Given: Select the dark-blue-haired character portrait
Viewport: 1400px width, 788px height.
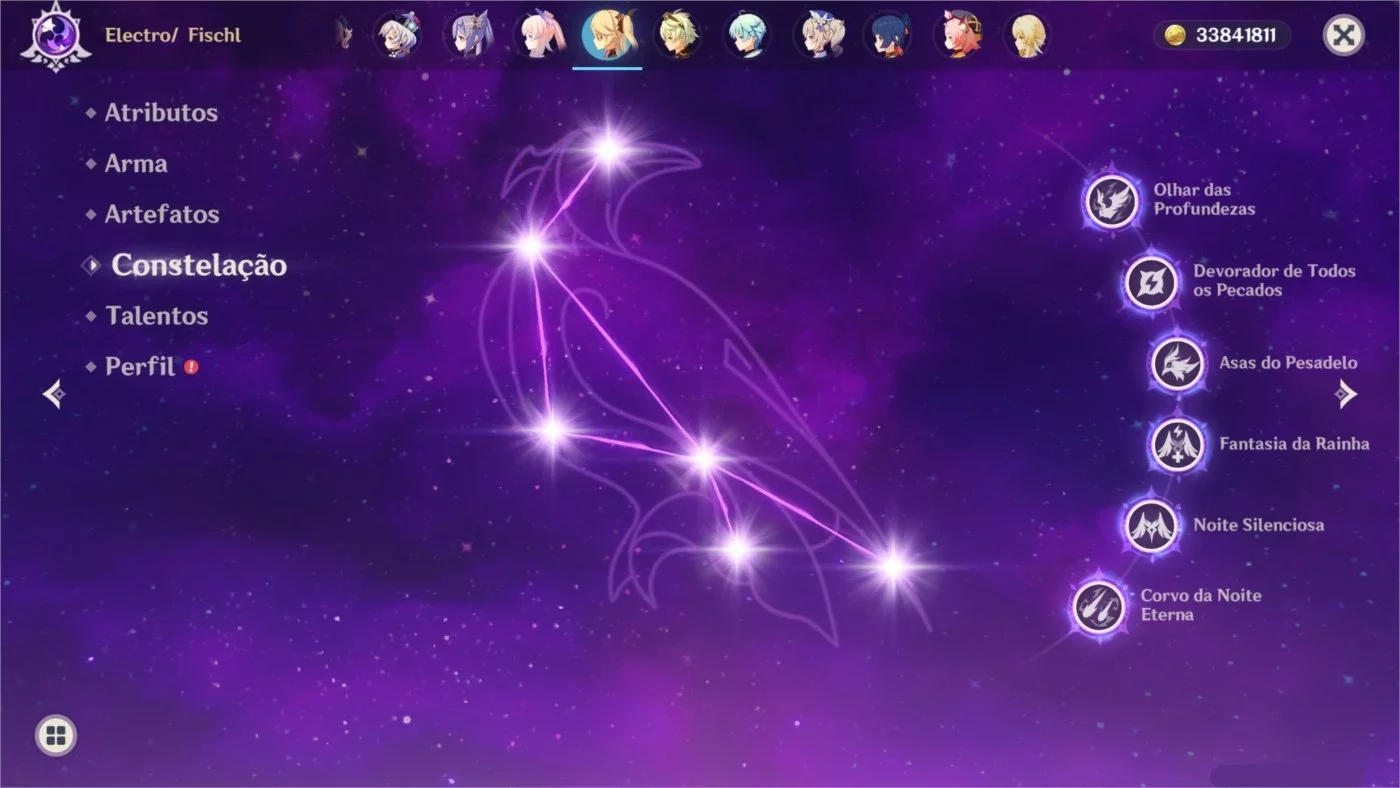Looking at the screenshot, I should [888, 35].
